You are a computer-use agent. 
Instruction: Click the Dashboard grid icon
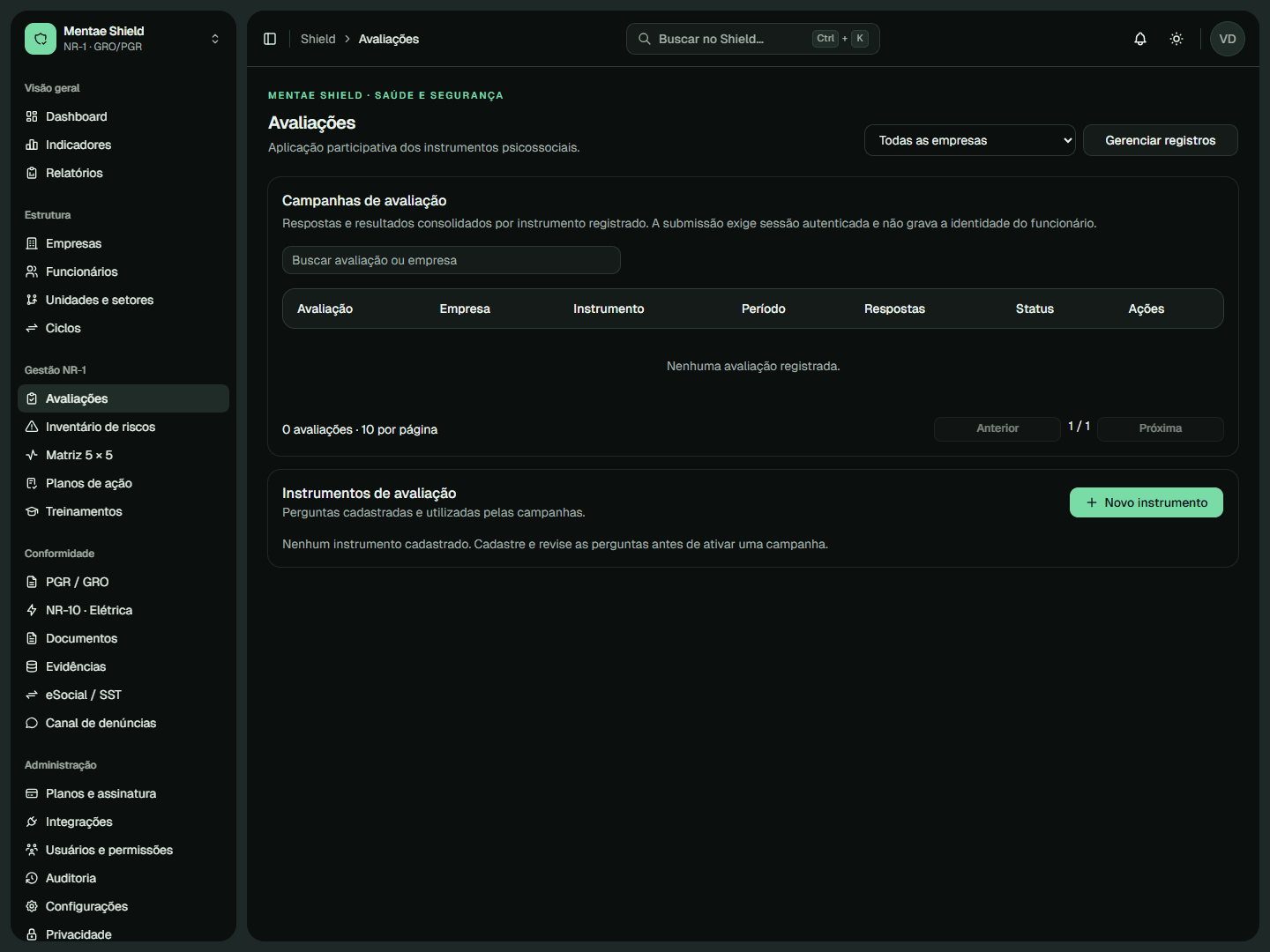(32, 116)
